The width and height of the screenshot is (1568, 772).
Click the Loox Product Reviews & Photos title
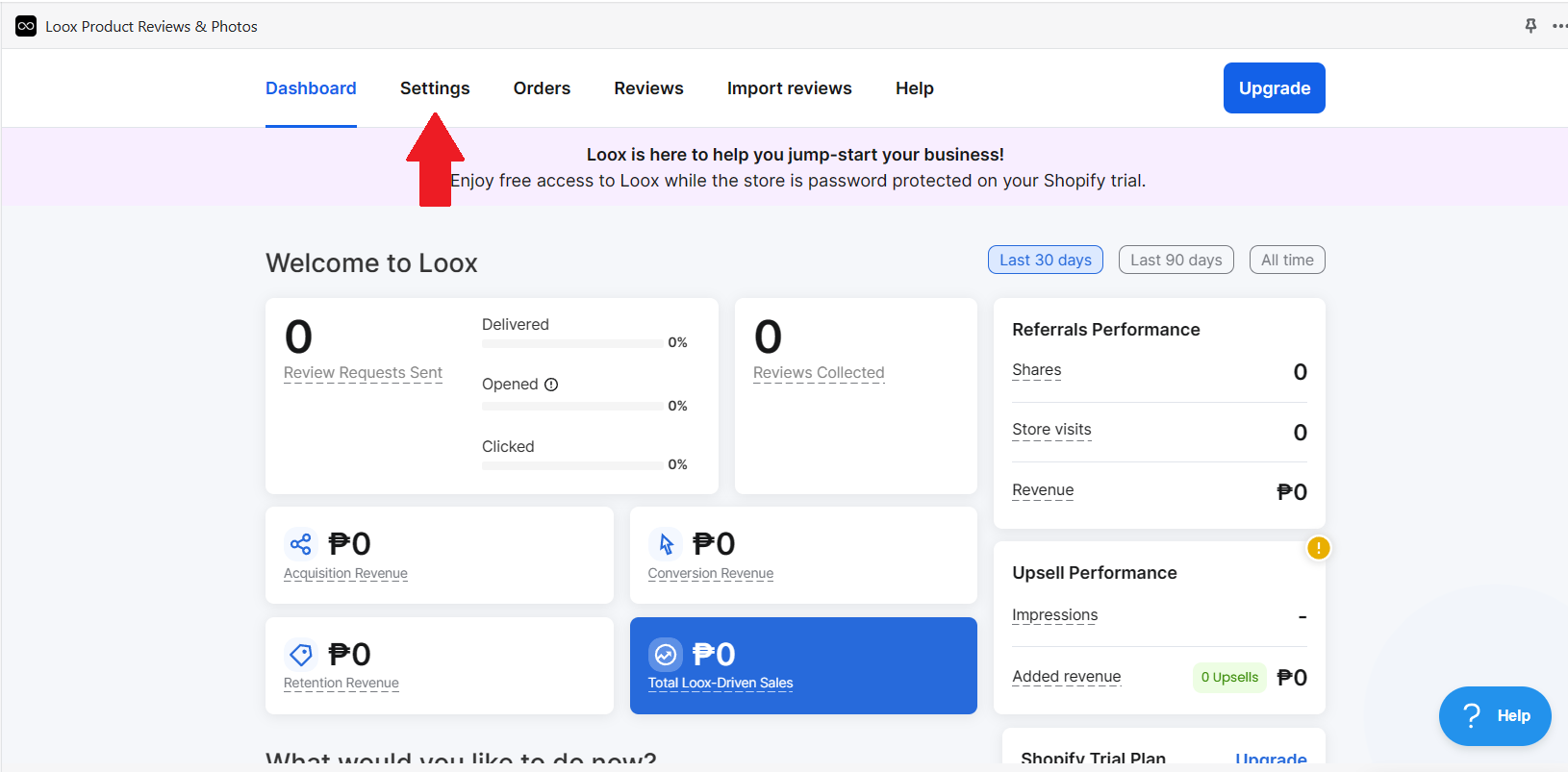click(x=152, y=27)
